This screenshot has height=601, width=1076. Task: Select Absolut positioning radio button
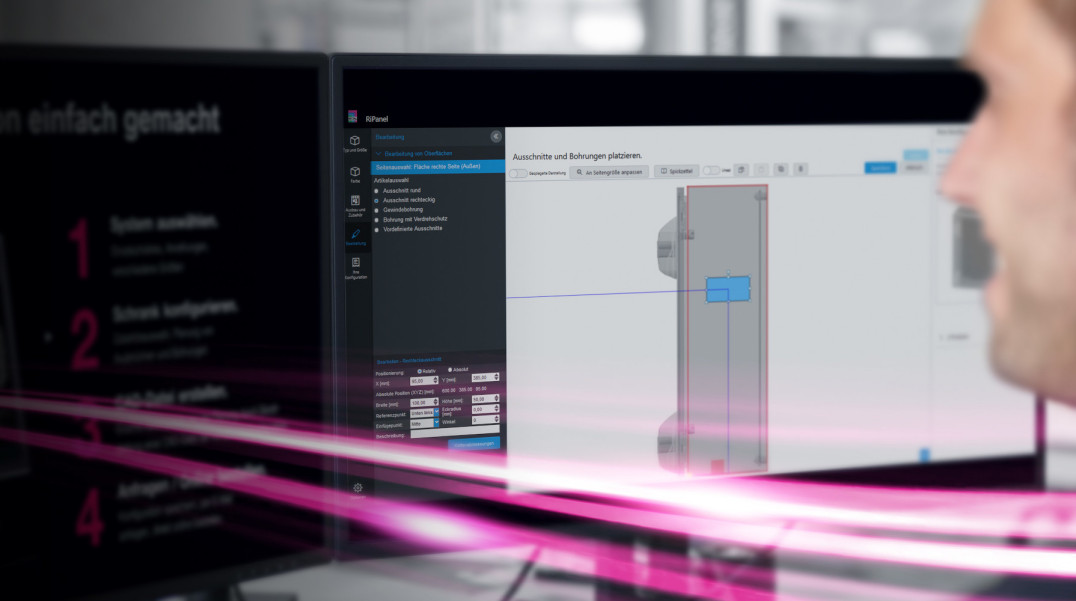click(450, 370)
